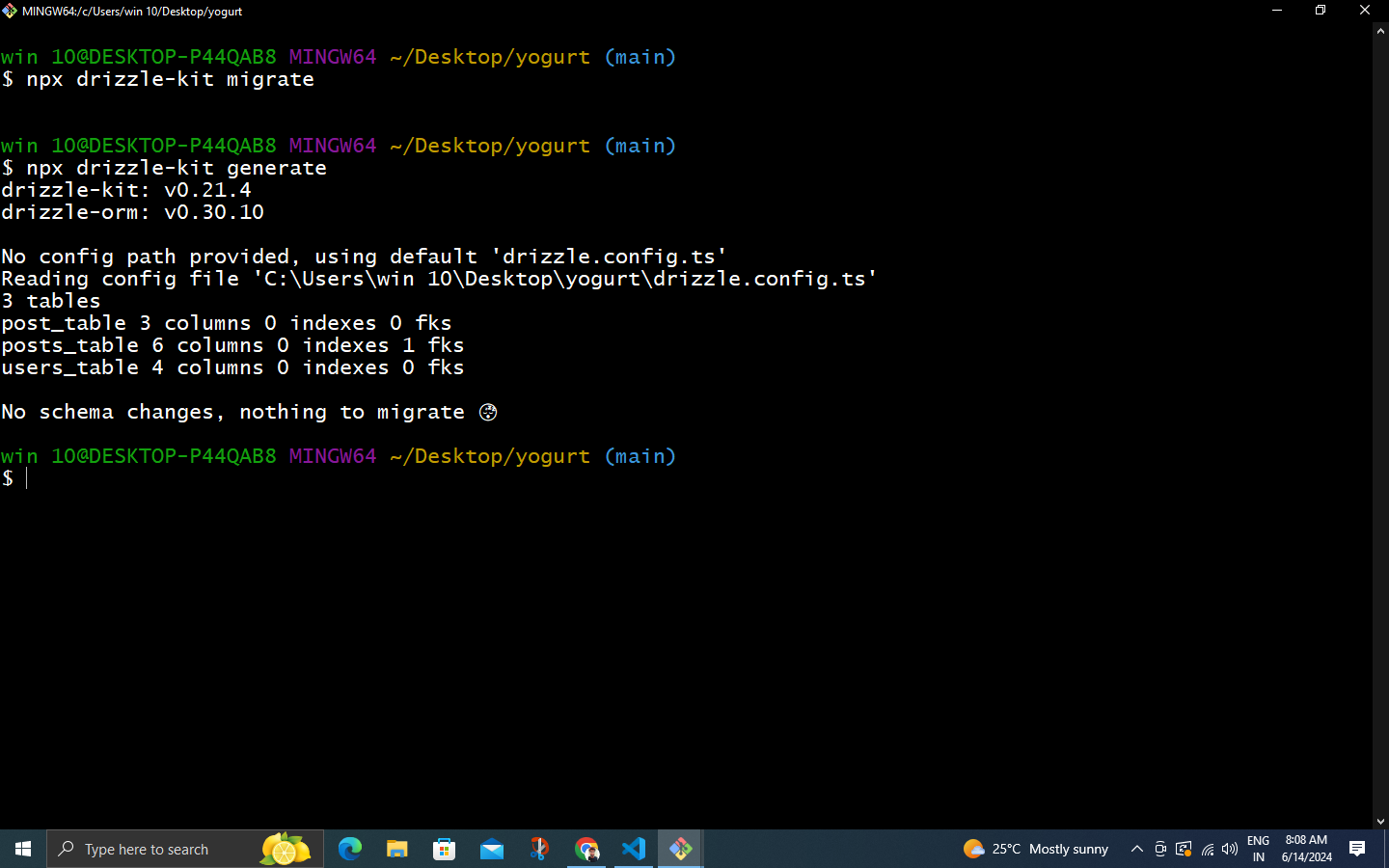Click the 'No config path provided' line
Screen dimensions: 1389x868
[365, 257]
